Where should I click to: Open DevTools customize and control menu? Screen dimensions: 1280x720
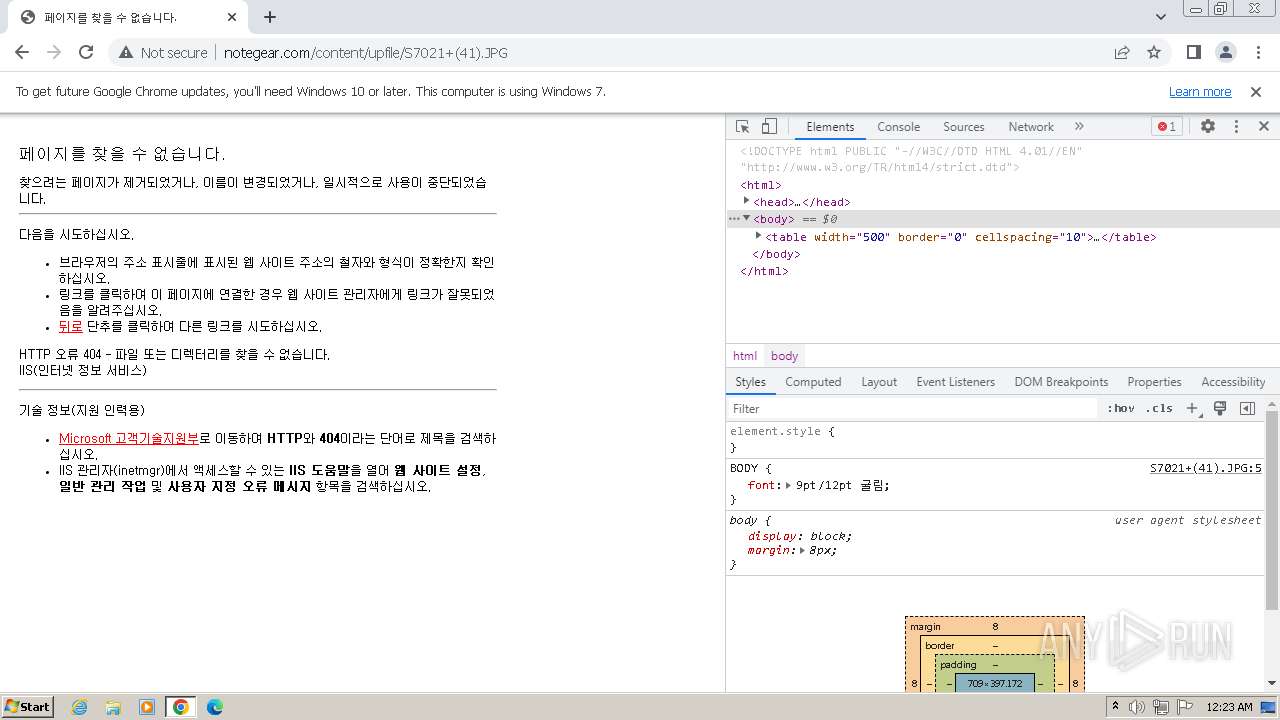(x=1236, y=127)
